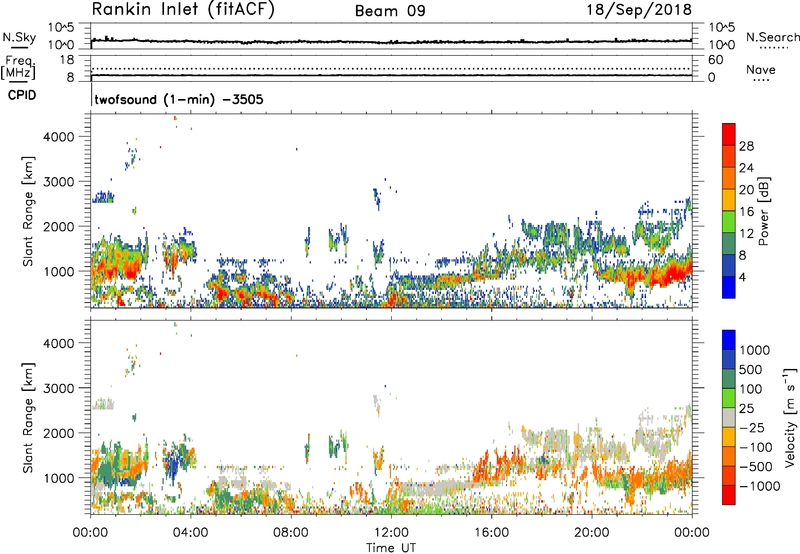
Task: Click the '4000' tick of the velocity panel
Action: 58,343
